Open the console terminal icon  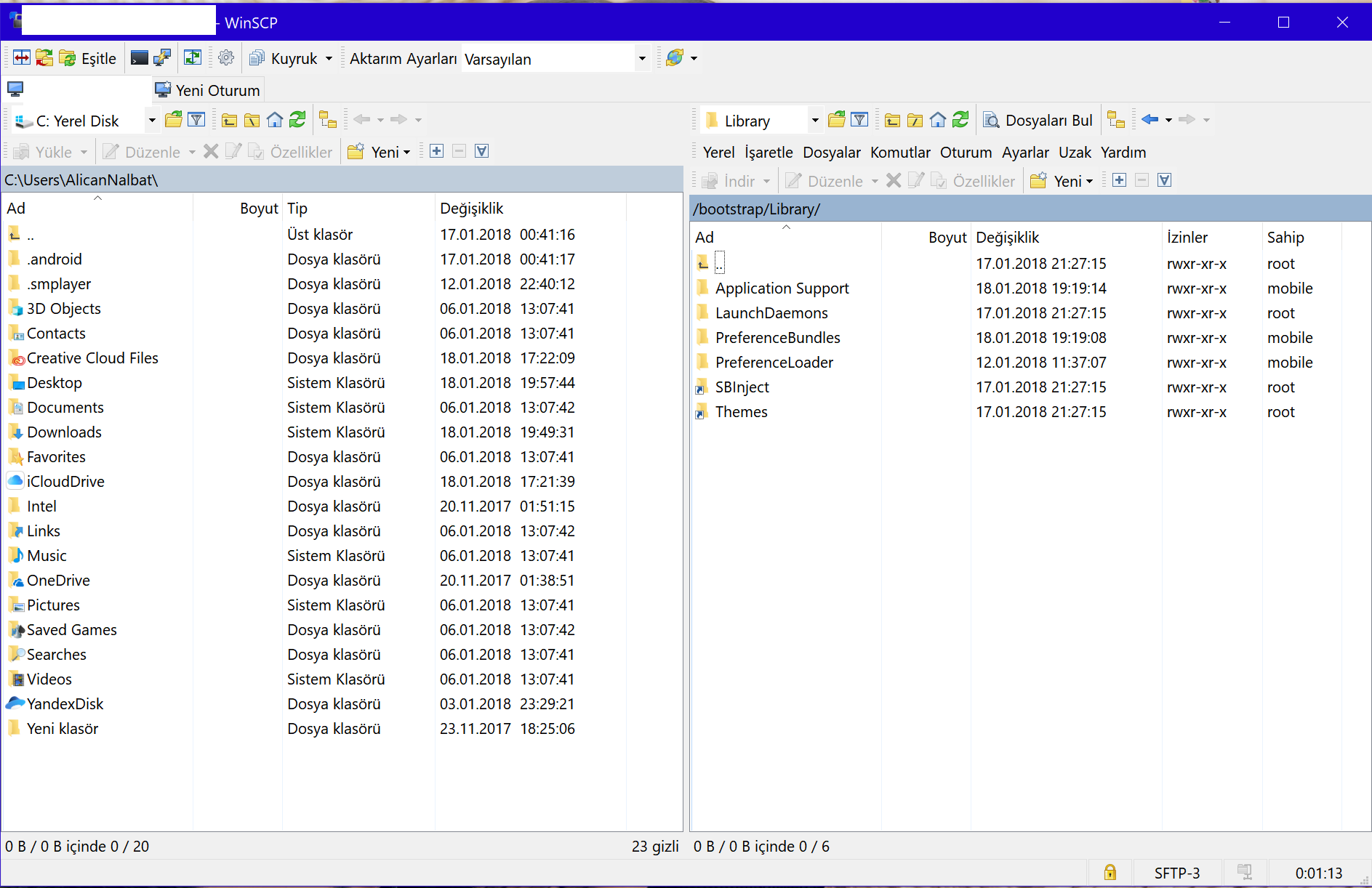[x=140, y=58]
